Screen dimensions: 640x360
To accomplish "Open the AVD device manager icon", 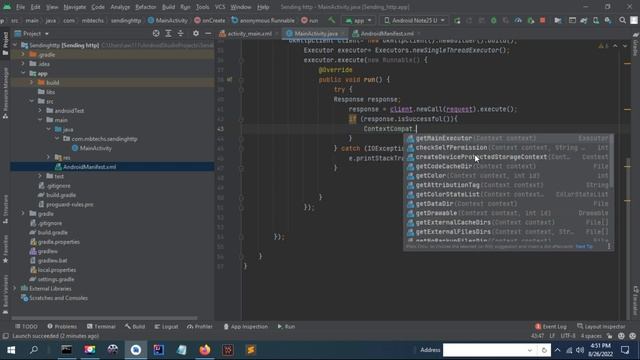I will [x=596, y=20].
